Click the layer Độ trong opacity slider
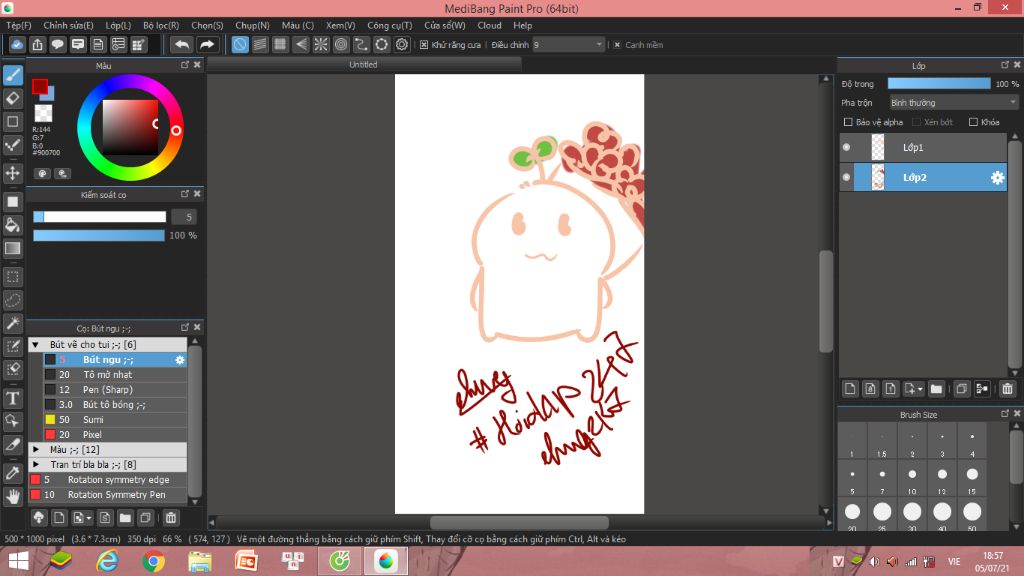Viewport: 1024px width, 576px height. tap(938, 84)
